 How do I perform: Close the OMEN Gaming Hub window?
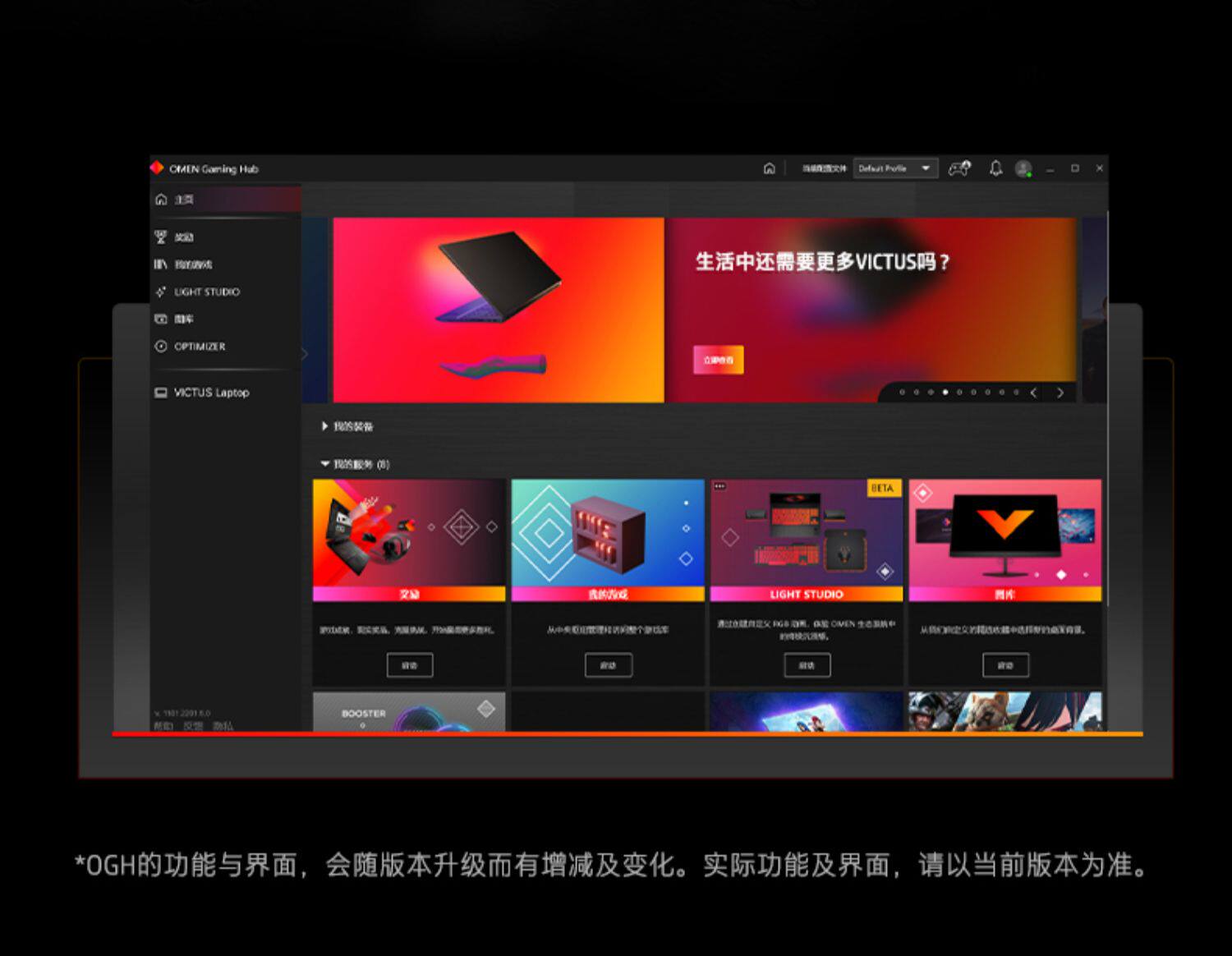(x=1099, y=168)
